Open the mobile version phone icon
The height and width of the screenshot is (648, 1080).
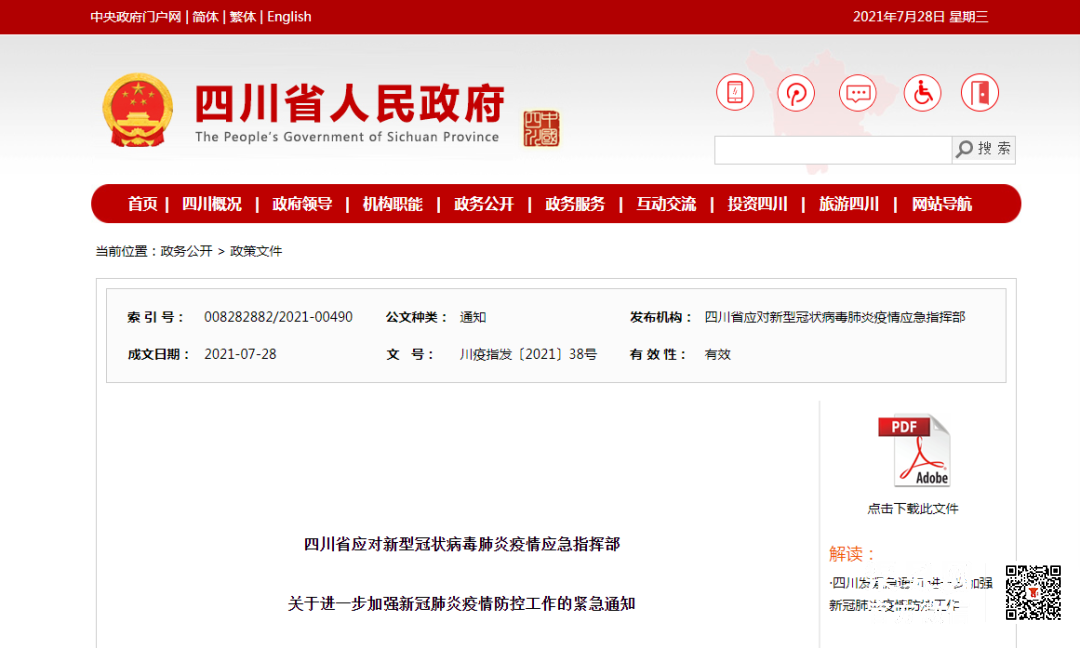735,92
